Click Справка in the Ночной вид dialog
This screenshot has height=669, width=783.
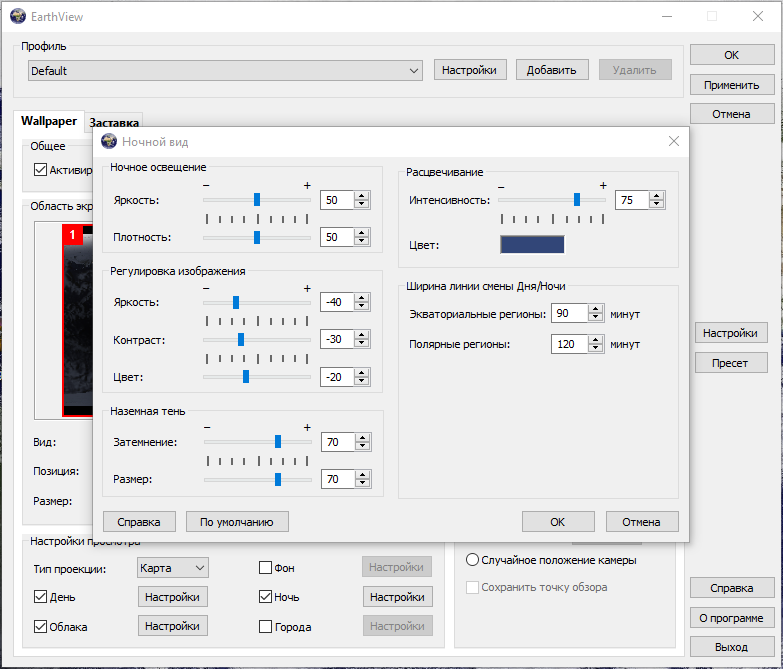tap(139, 522)
